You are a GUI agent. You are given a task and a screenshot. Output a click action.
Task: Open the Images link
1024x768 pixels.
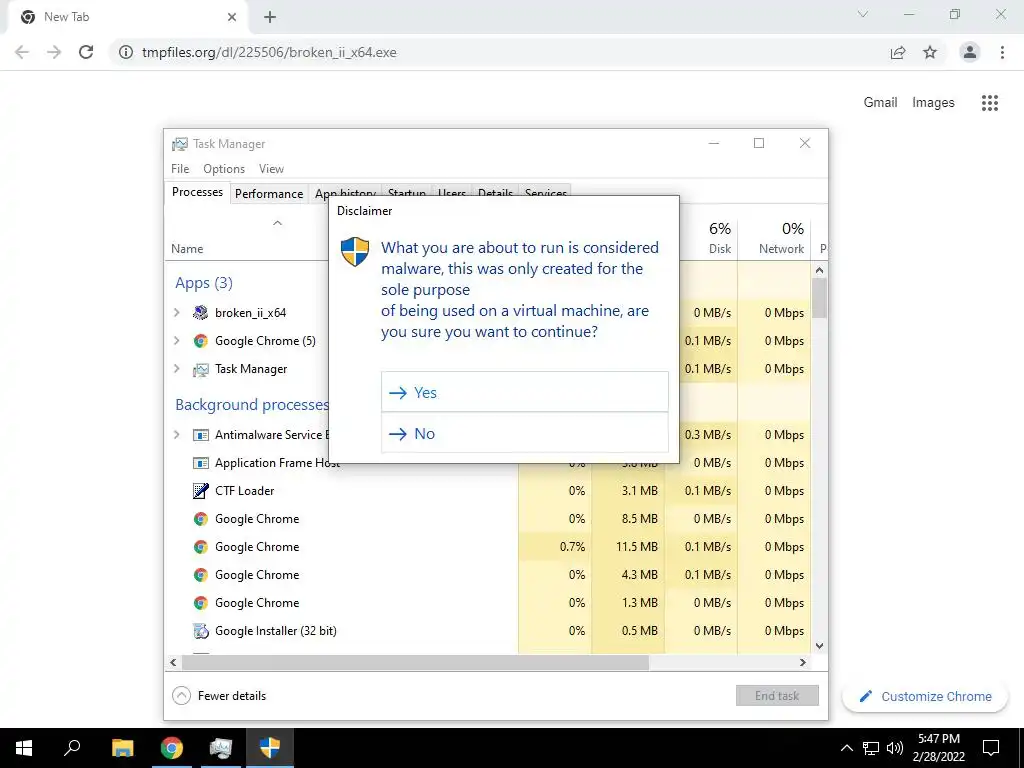[933, 103]
